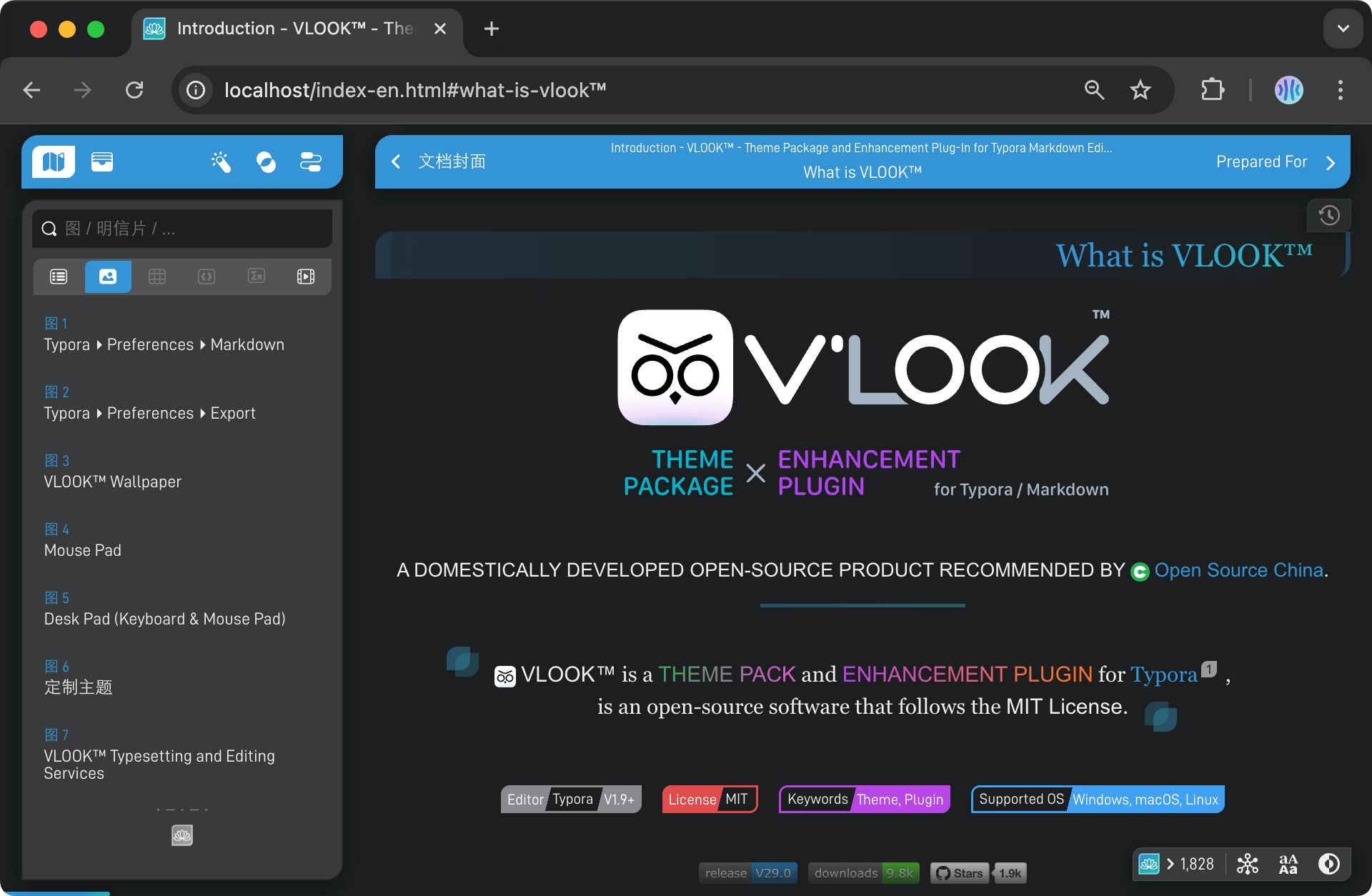Screen dimensions: 1372x896
Task: Jump to VLOOK™ Wallpaper figure
Action: (113, 472)
